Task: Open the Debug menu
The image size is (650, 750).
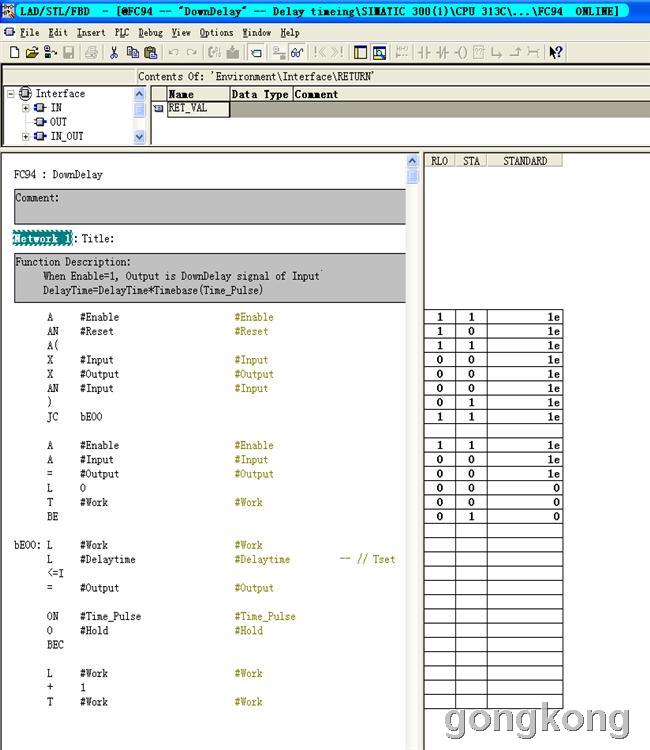Action: point(150,33)
